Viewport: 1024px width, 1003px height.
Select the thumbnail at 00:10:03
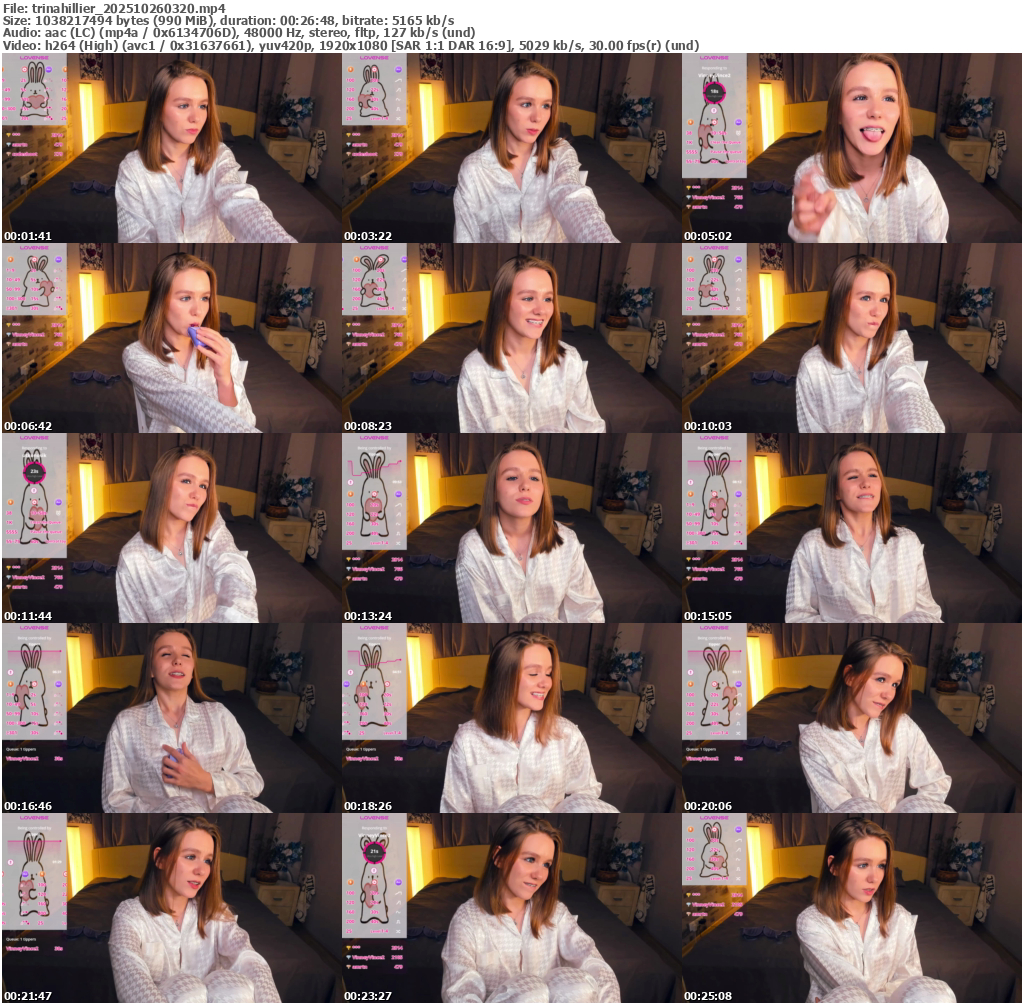(852, 338)
